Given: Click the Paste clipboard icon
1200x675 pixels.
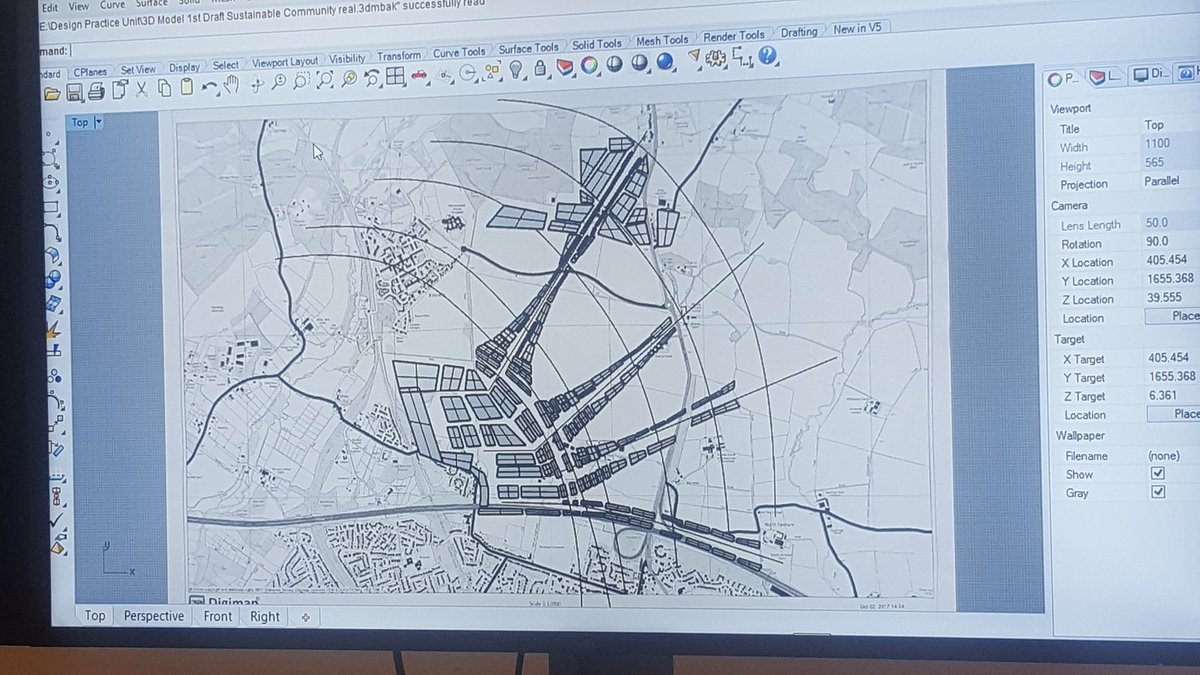Looking at the screenshot, I should 186,88.
